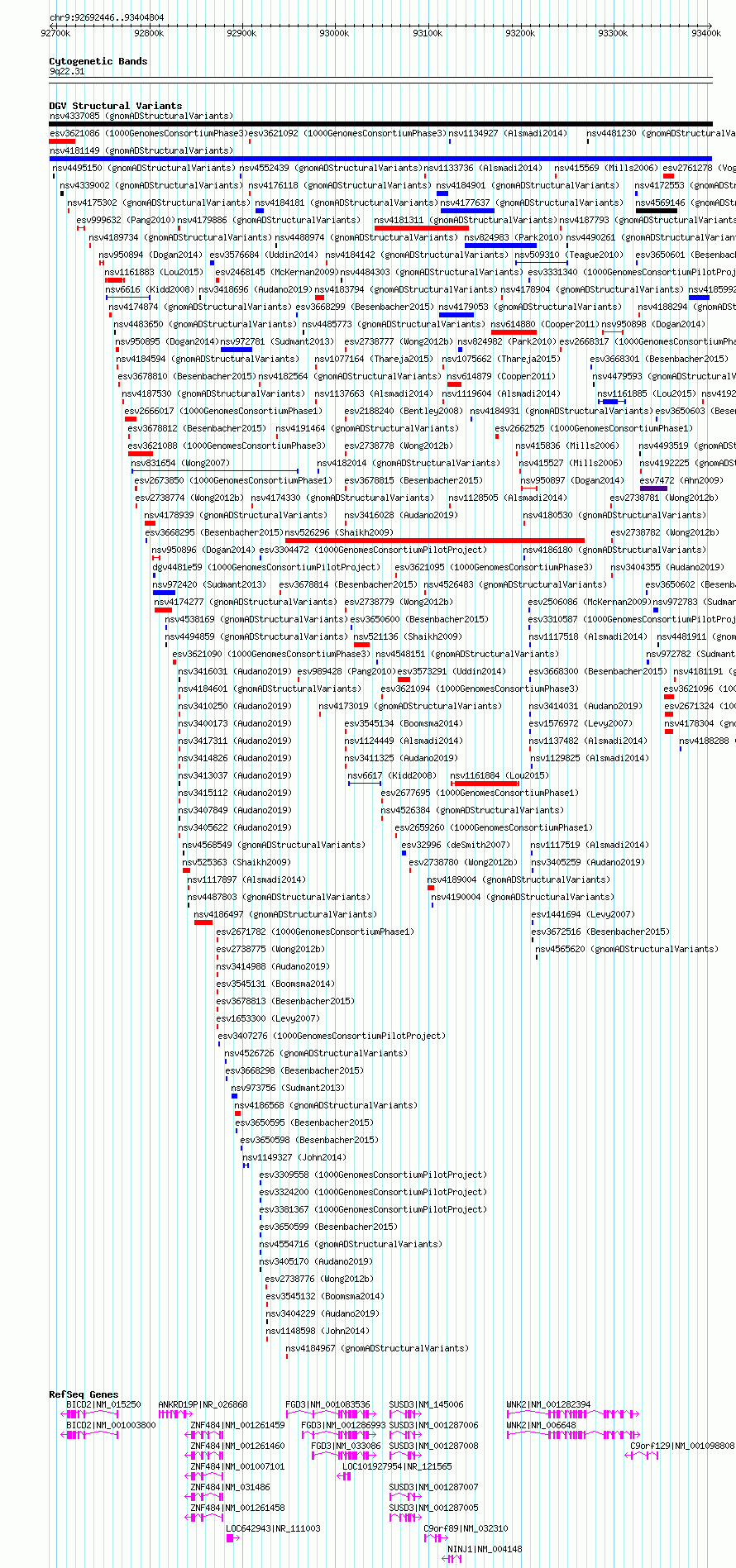Select the blue bar under nsv824983 (Park2010)
This screenshot has height=1568, width=736.
(500, 245)
